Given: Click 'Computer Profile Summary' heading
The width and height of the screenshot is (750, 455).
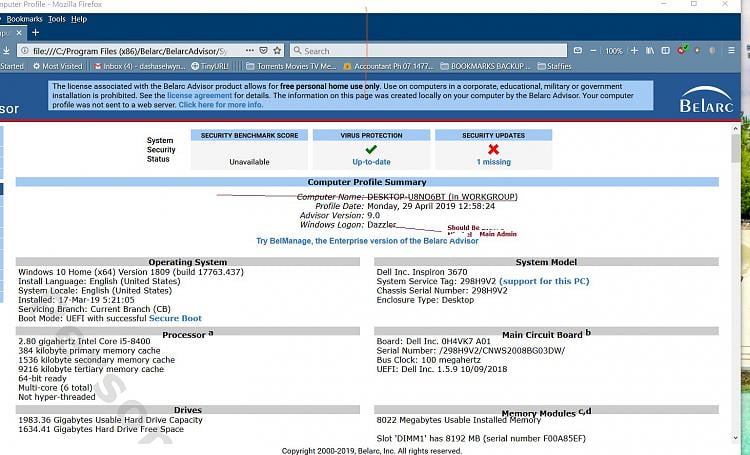Looking at the screenshot, I should pos(367,182).
